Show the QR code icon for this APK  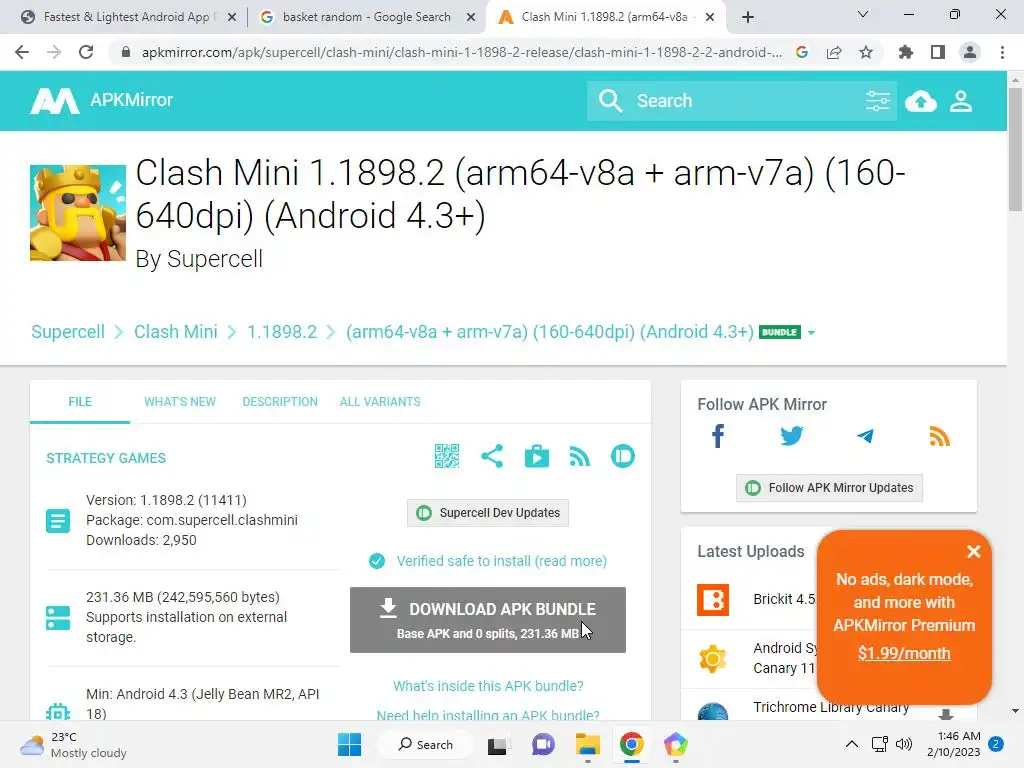coord(447,456)
